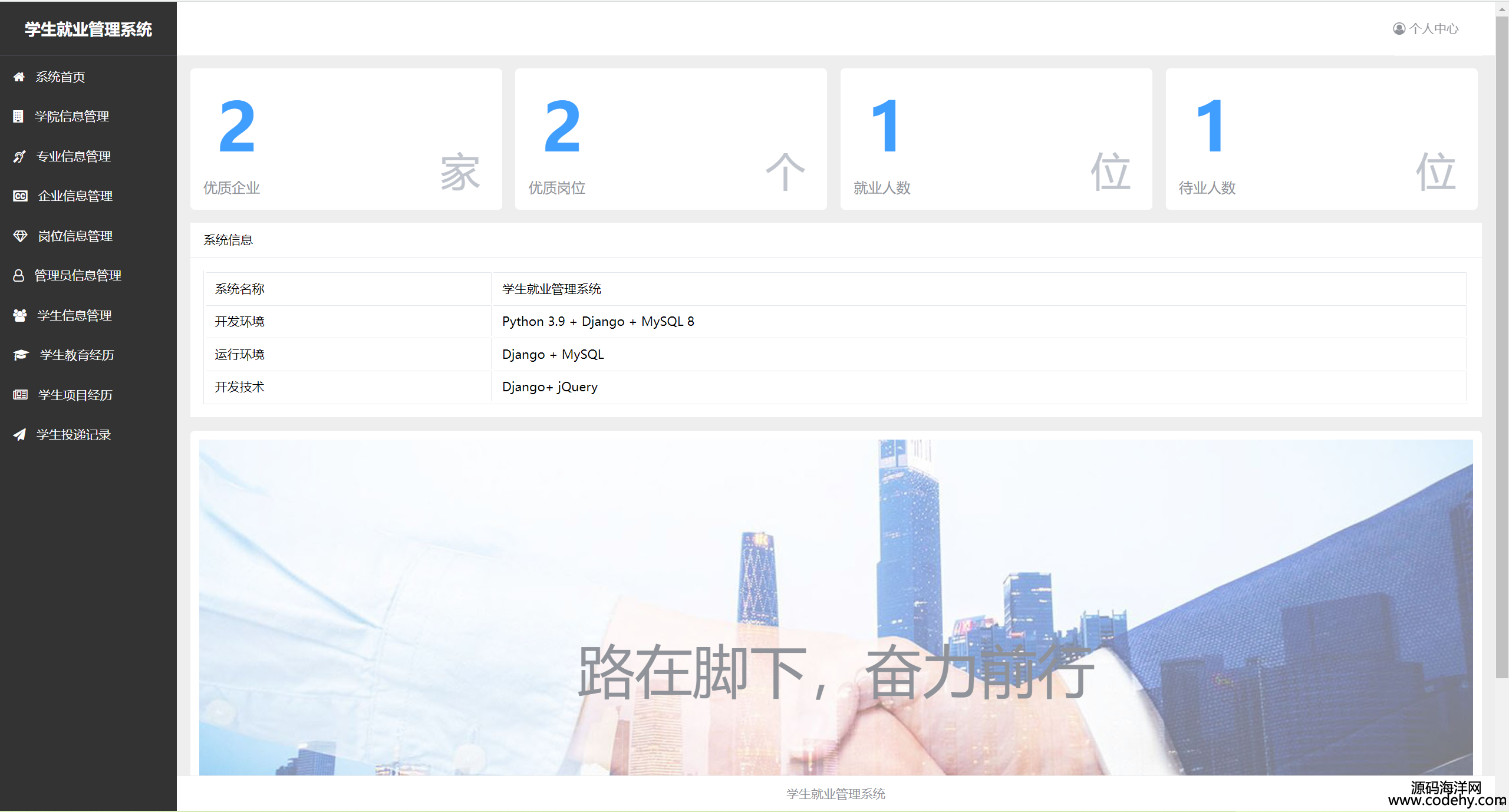Click the 优质企业 statistics card

(346, 139)
